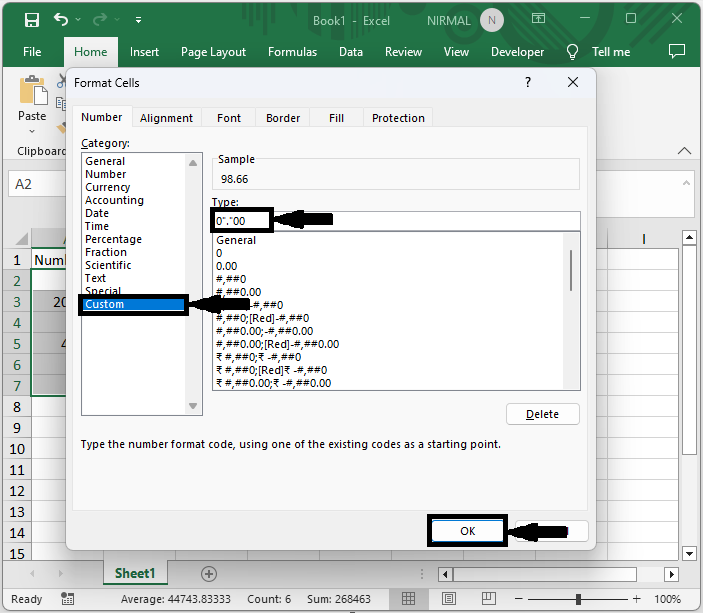Switch to Page Break Preview icon
The image size is (703, 613).
[489, 599]
